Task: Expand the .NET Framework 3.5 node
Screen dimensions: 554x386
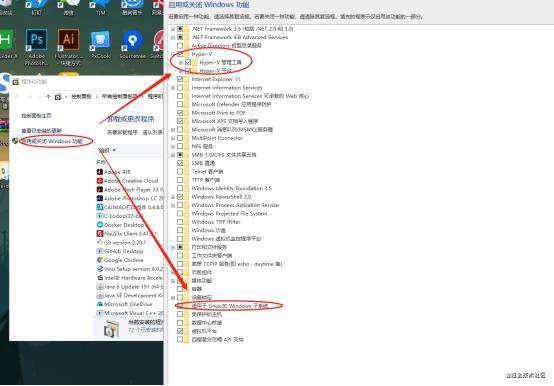Action: (173, 29)
